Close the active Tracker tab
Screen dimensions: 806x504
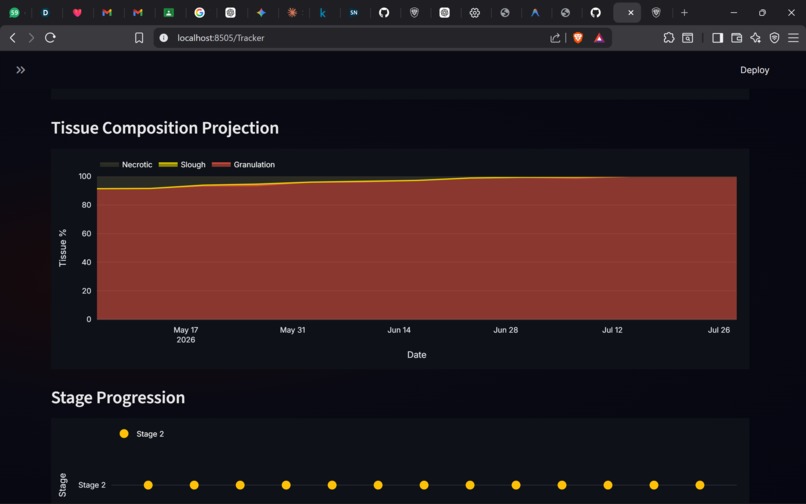[x=631, y=13]
